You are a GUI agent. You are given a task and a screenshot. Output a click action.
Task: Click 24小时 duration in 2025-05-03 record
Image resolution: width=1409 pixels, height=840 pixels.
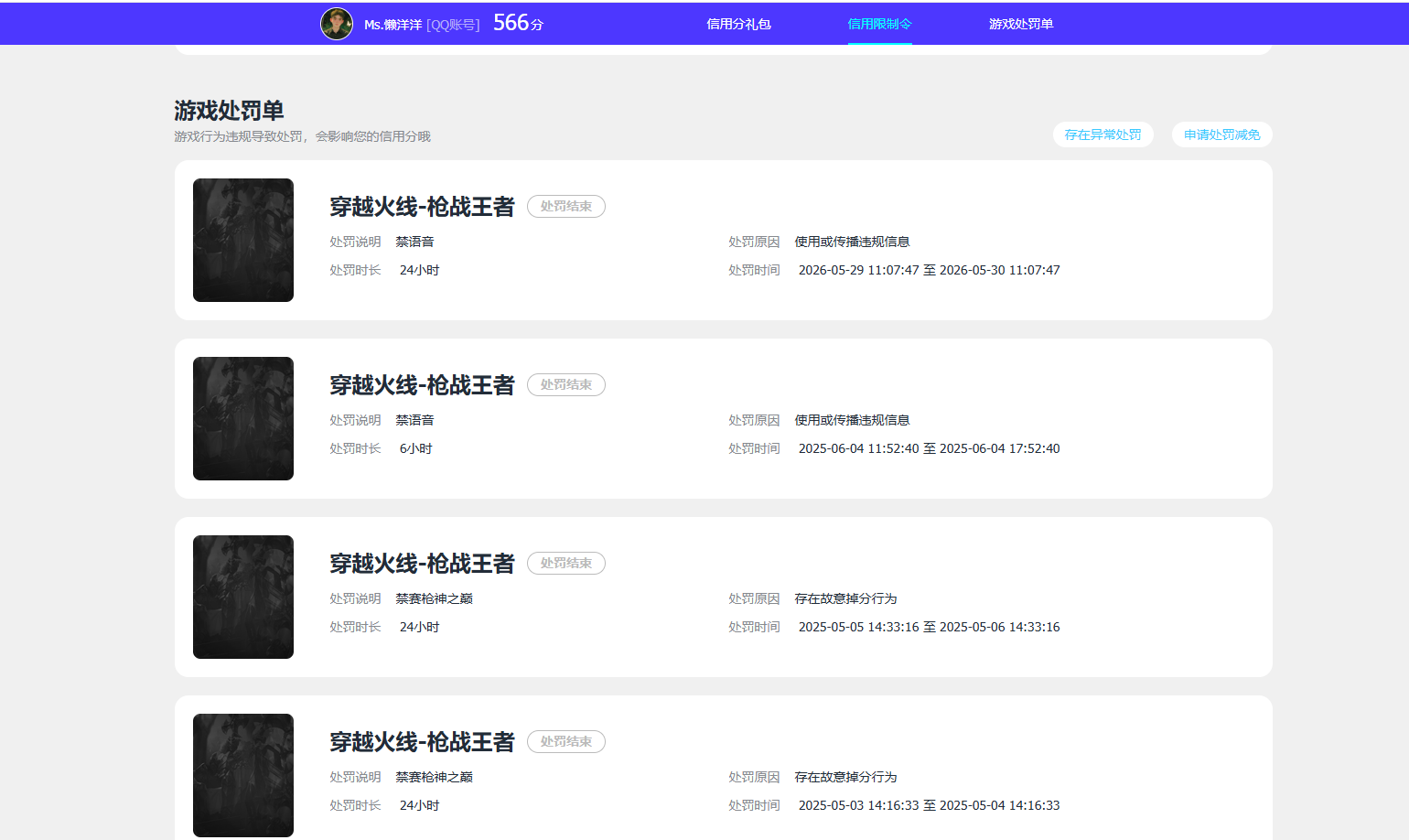coord(420,805)
